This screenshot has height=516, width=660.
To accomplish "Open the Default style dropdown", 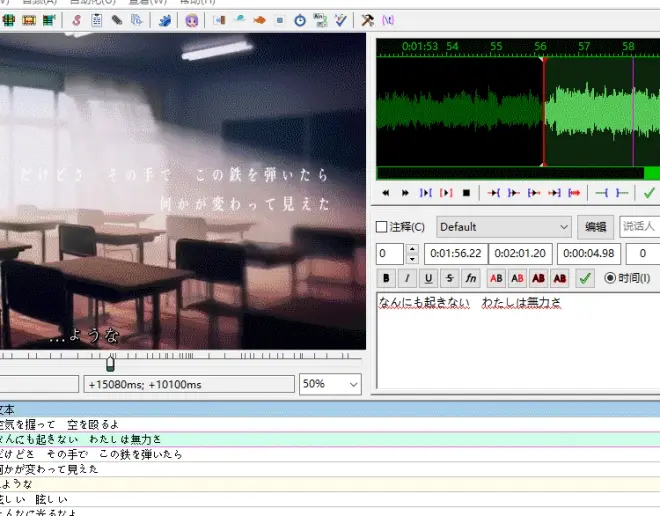I will [x=504, y=227].
